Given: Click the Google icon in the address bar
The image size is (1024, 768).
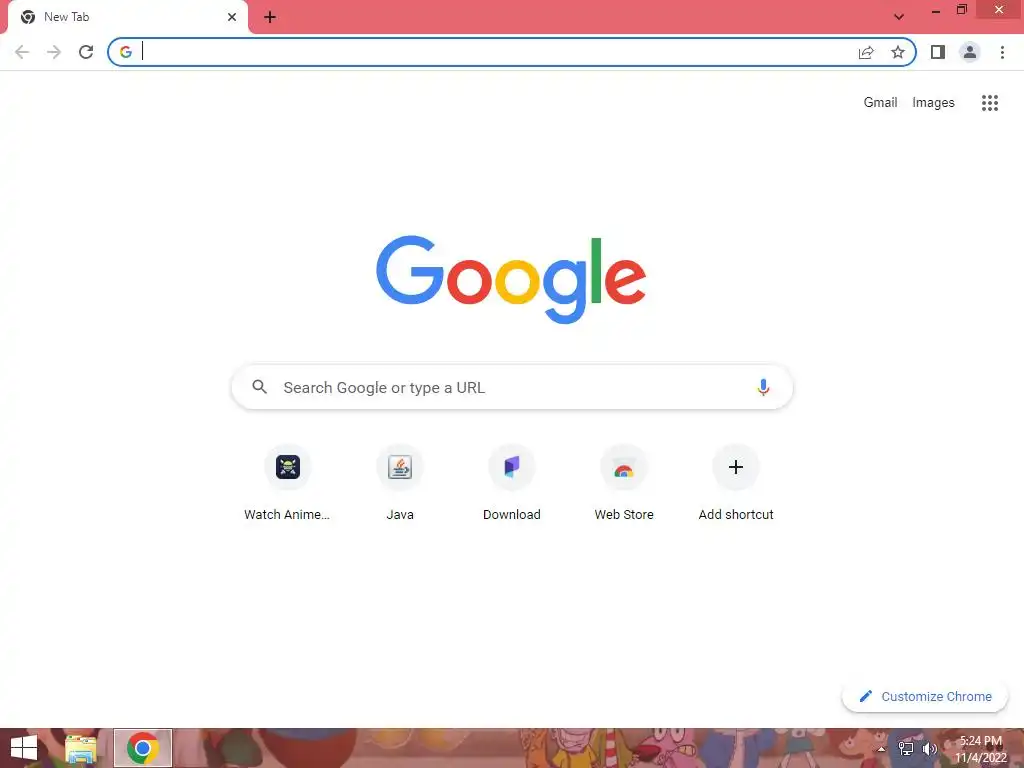Looking at the screenshot, I should [x=126, y=52].
